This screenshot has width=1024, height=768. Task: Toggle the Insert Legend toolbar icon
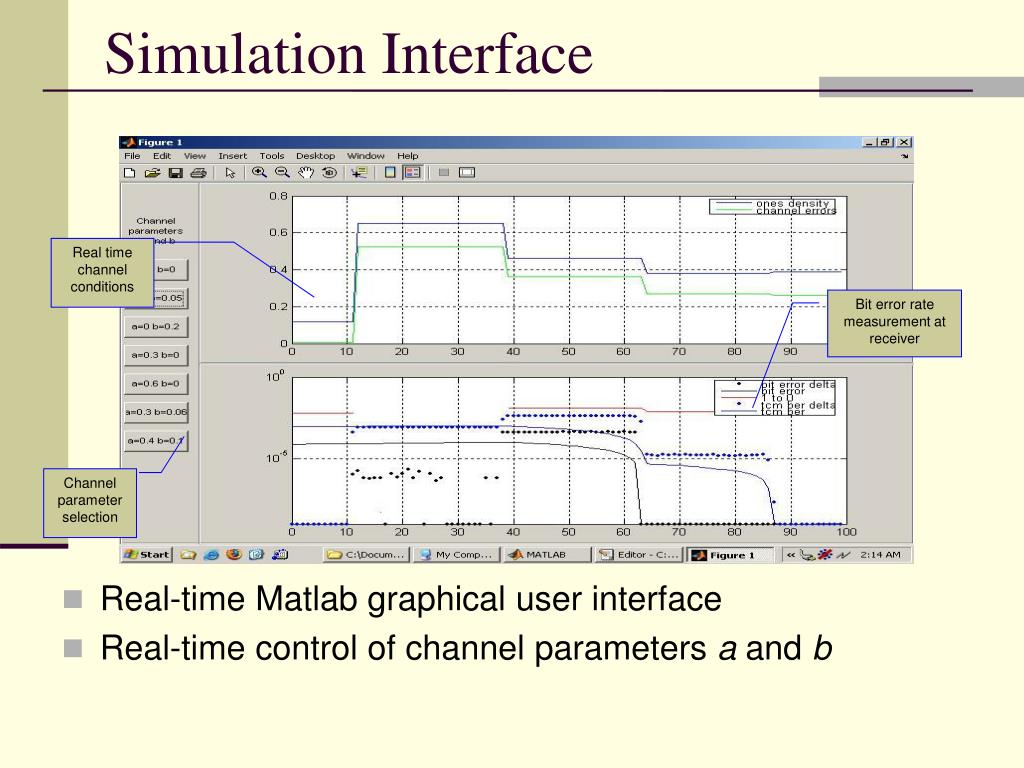[x=412, y=172]
